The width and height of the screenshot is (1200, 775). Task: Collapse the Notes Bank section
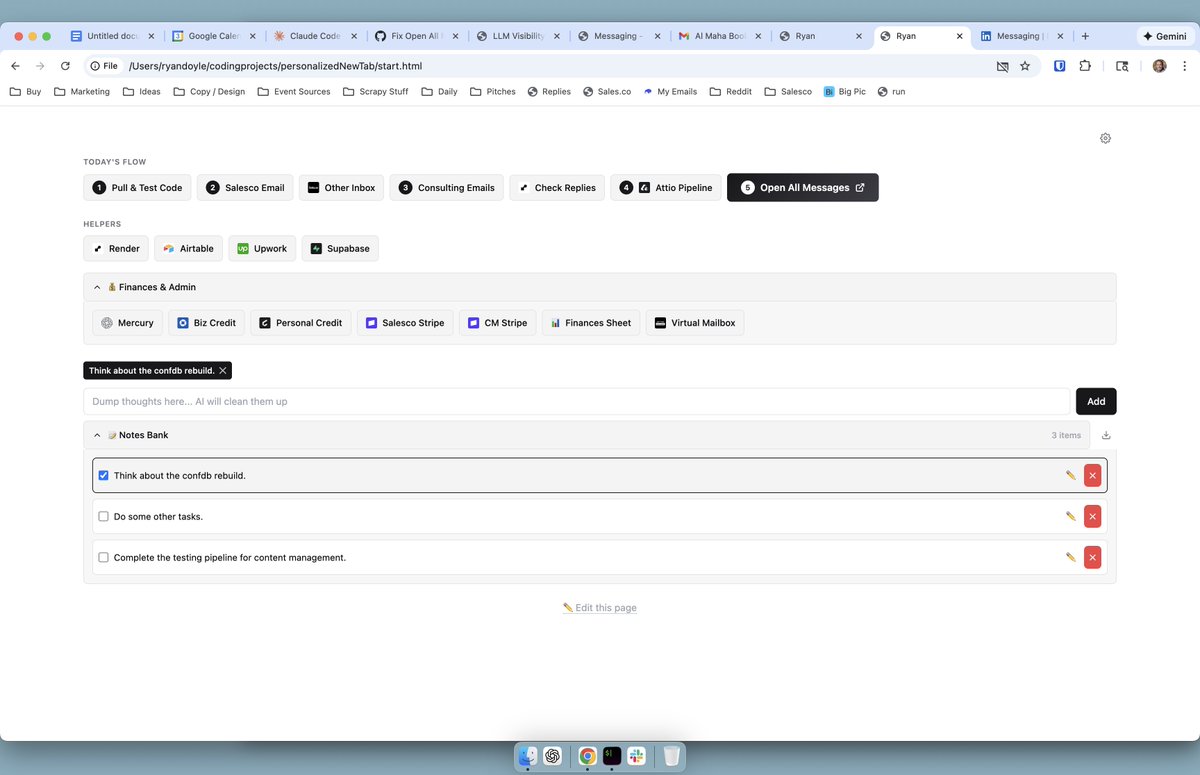(97, 435)
